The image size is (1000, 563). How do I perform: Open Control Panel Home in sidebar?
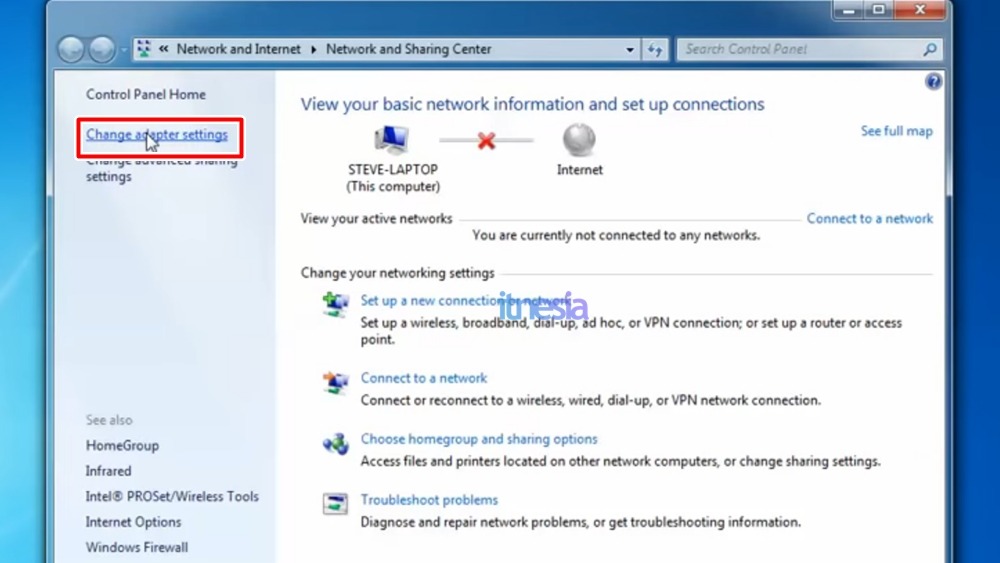pos(146,94)
